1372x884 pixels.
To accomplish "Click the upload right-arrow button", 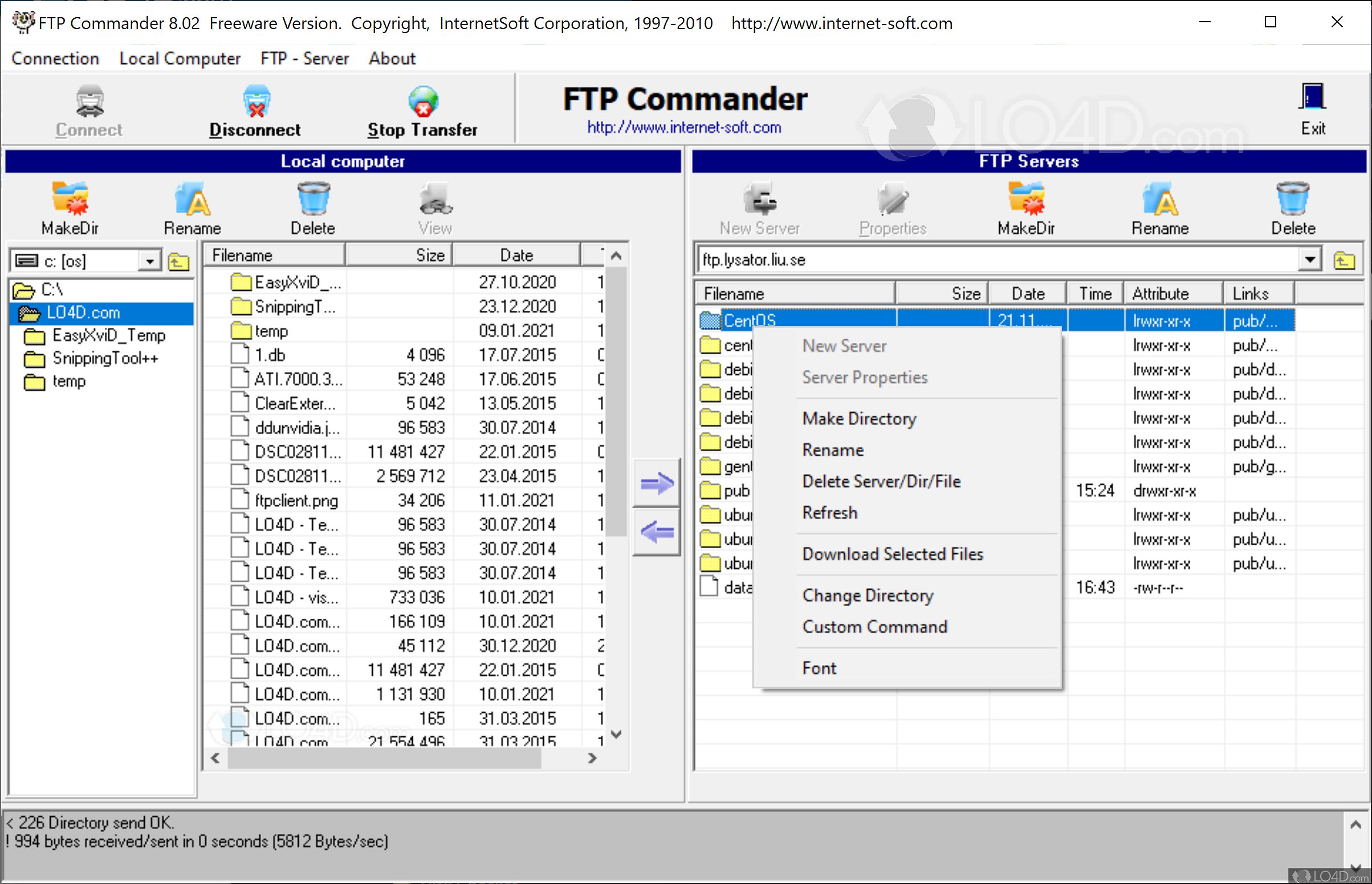I will pyautogui.click(x=657, y=482).
